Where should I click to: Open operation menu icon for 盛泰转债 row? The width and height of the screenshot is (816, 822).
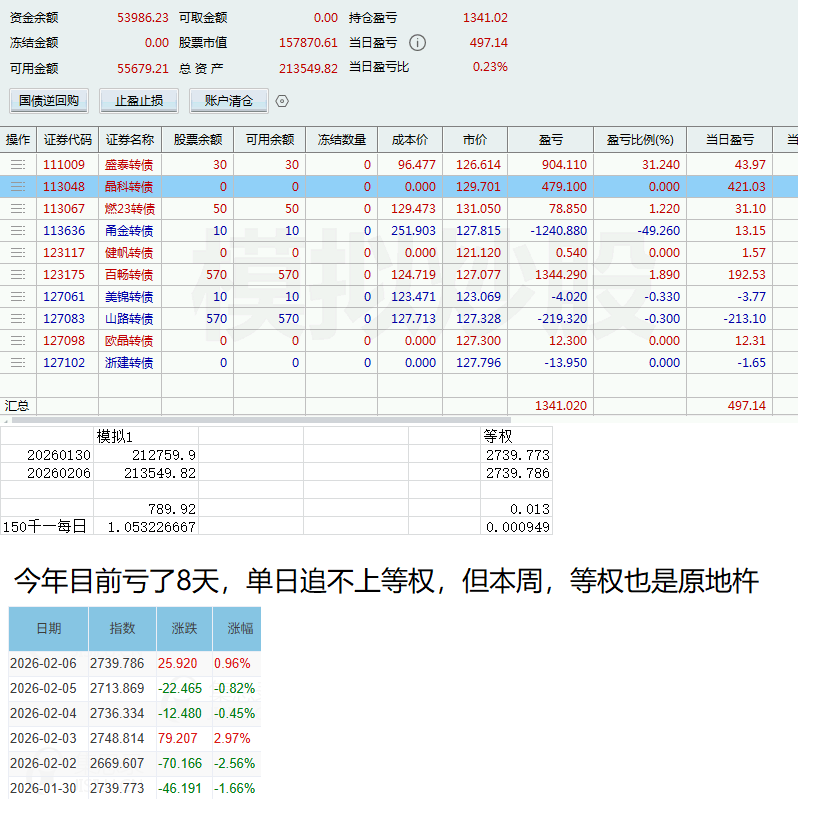[x=18, y=165]
